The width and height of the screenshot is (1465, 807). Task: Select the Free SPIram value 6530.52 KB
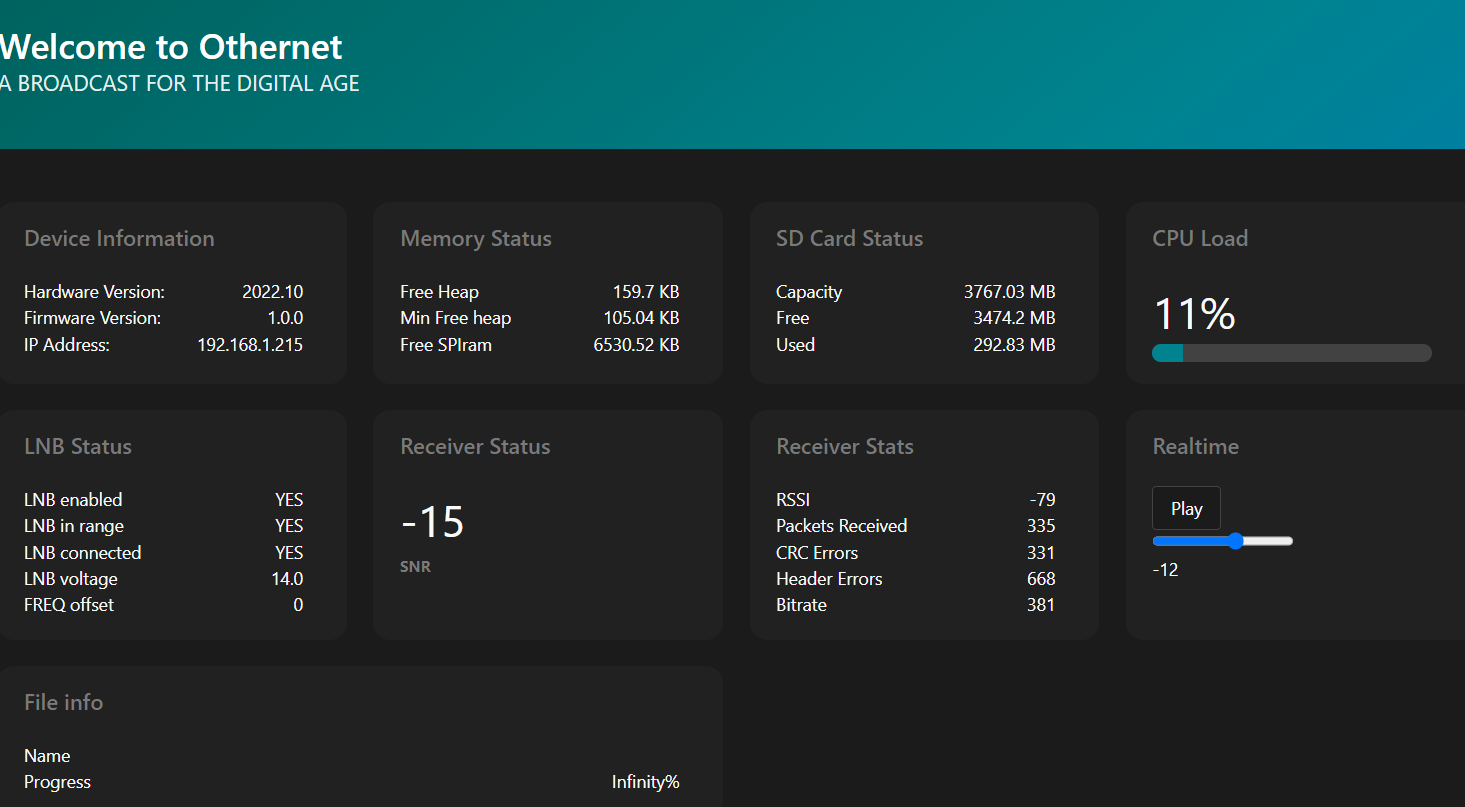point(637,345)
